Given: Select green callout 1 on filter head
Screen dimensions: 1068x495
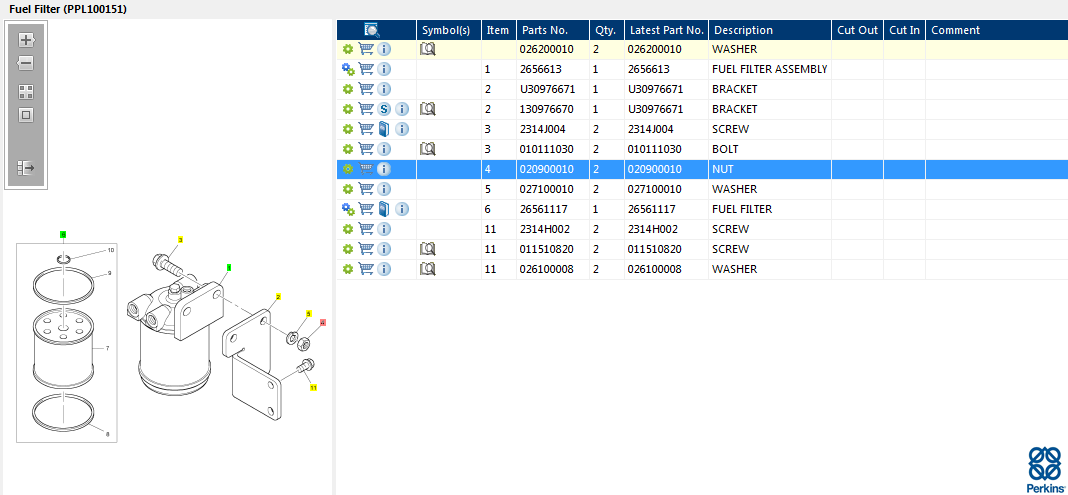Looking at the screenshot, I should (x=229, y=268).
